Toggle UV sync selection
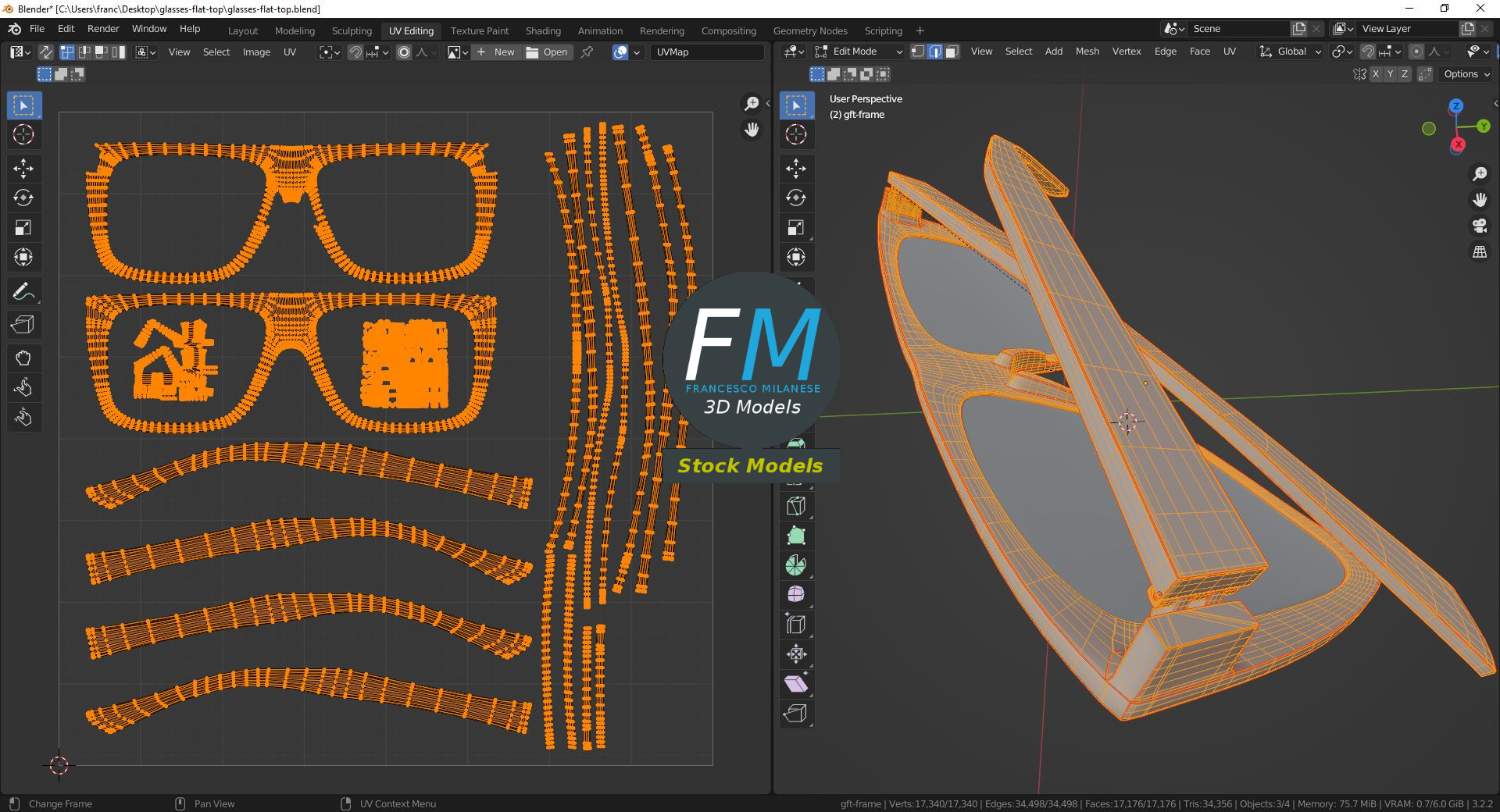 pos(46,52)
